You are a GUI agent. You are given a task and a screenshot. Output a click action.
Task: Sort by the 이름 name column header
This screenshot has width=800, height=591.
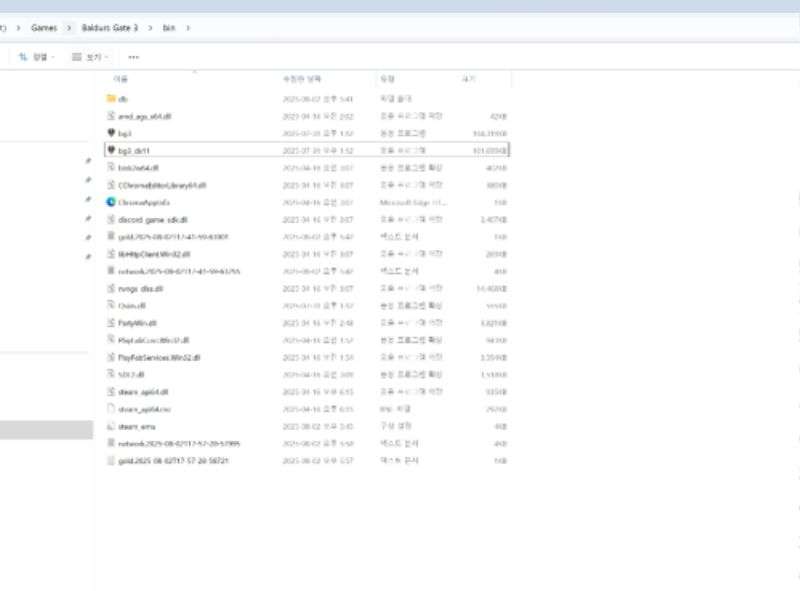120,79
